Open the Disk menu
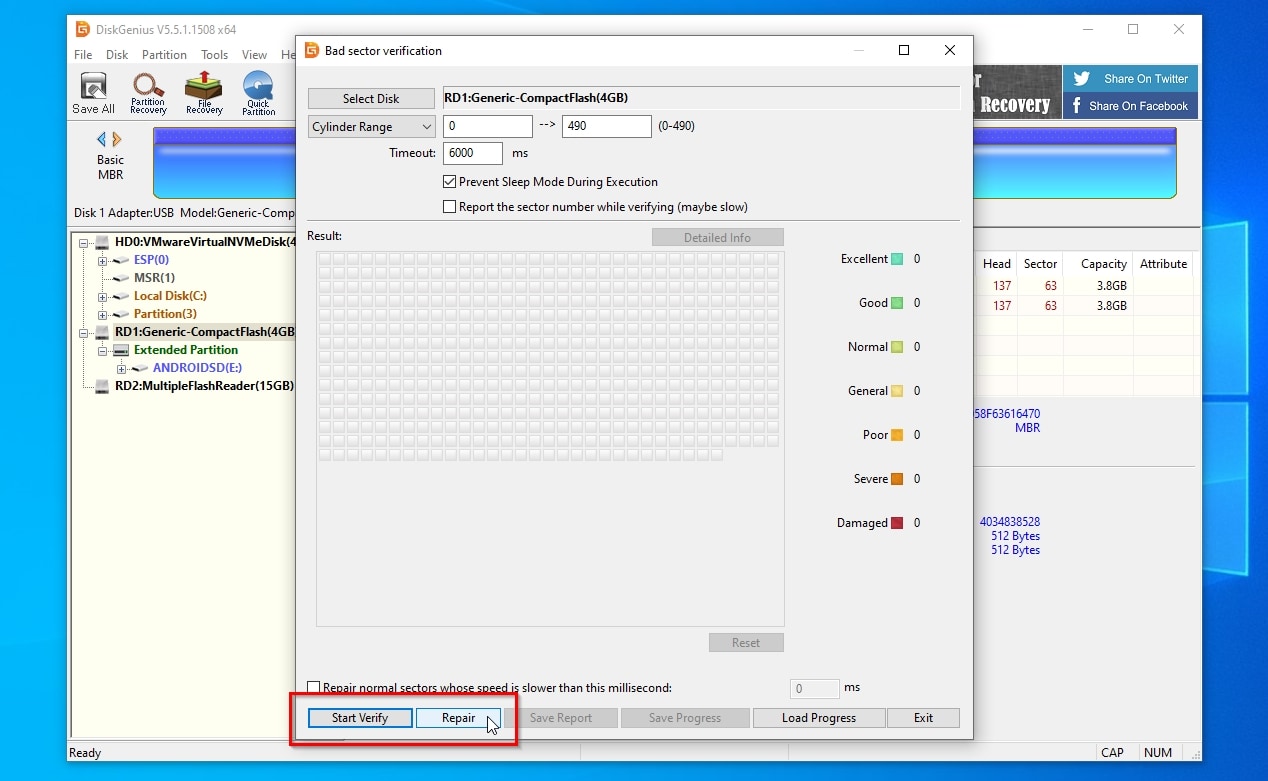This screenshot has width=1268, height=781. (x=117, y=55)
